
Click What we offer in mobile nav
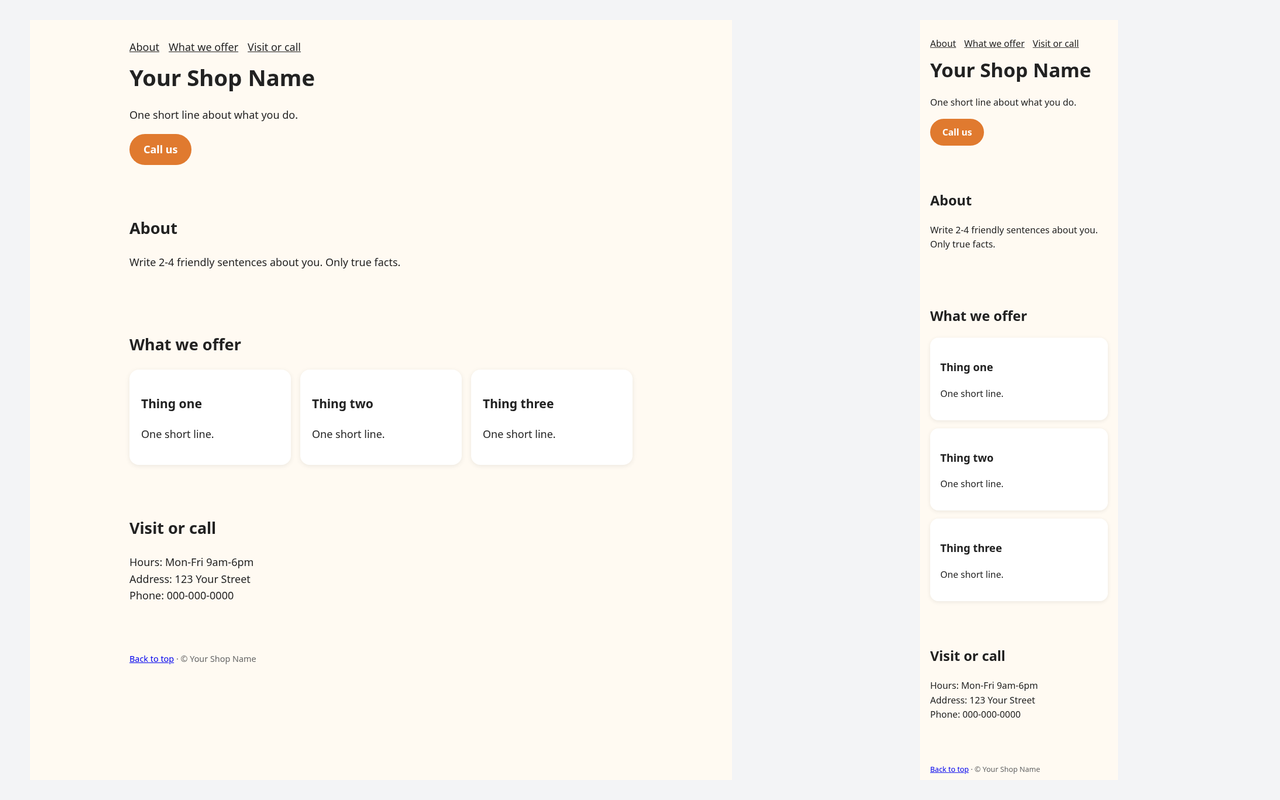tap(994, 43)
